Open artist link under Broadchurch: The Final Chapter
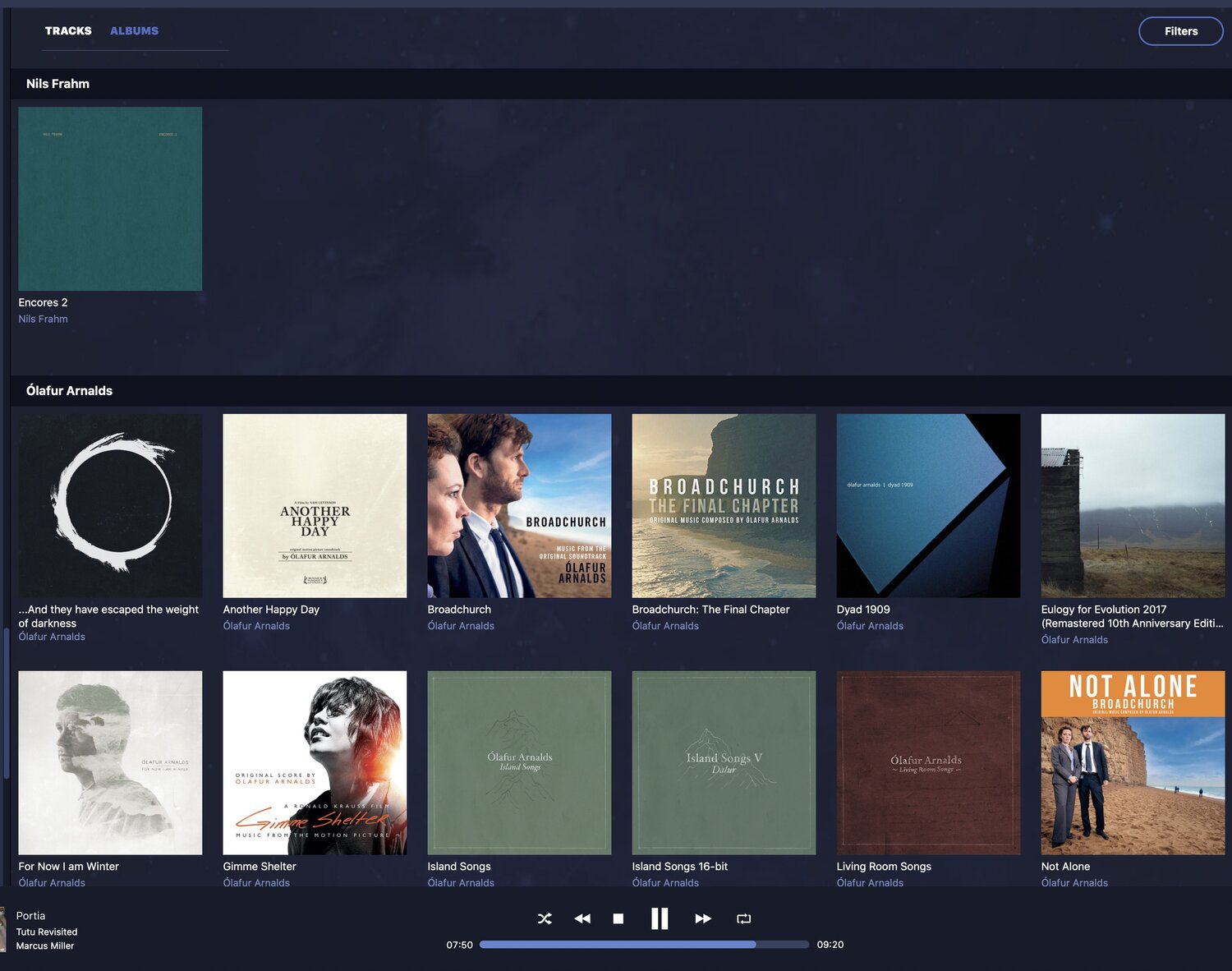1232x971 pixels. point(665,626)
